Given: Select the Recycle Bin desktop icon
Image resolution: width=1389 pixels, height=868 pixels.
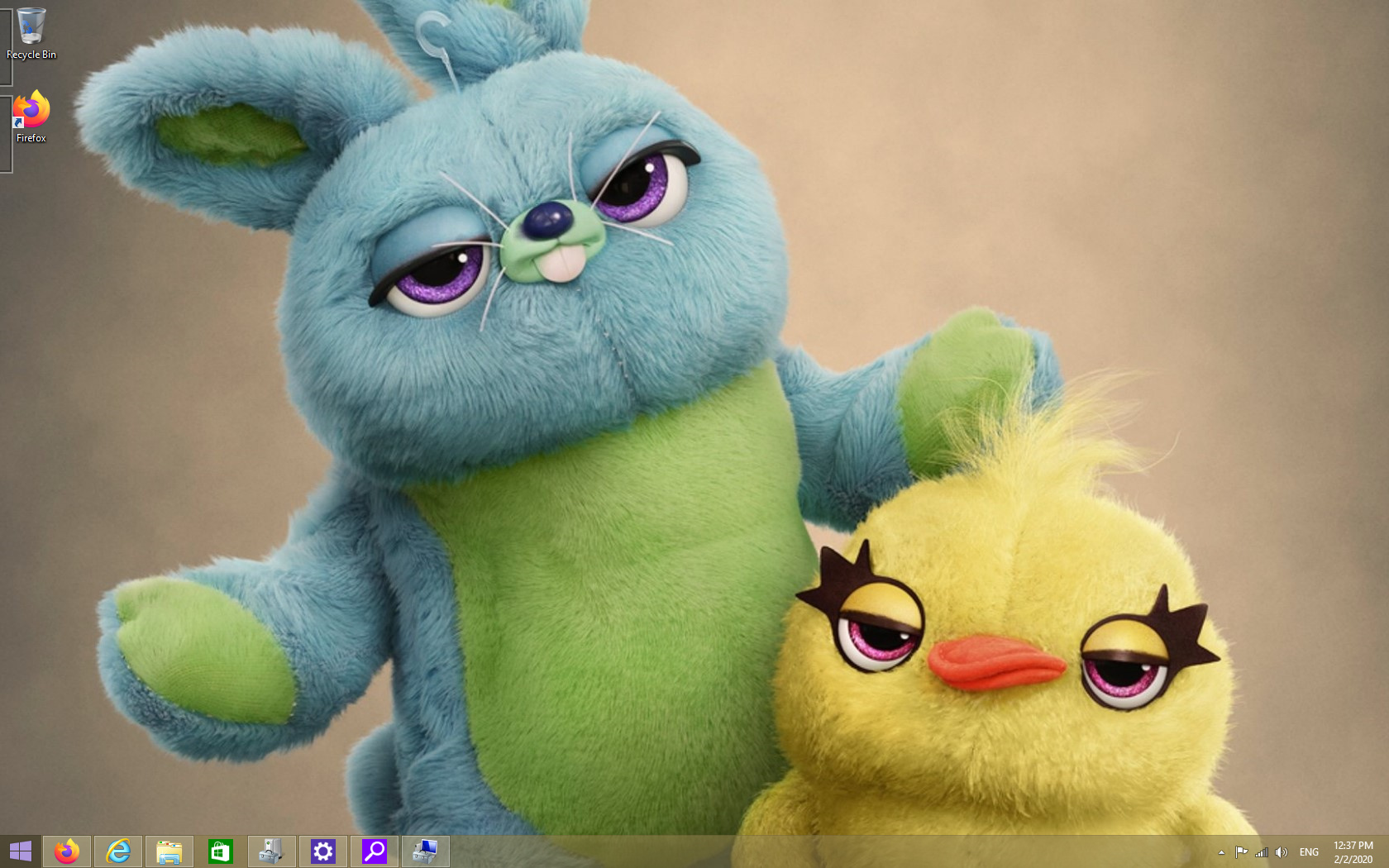Looking at the screenshot, I should (x=31, y=34).
